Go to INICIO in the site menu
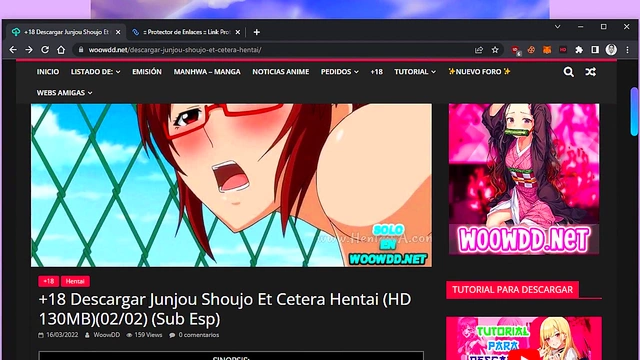The width and height of the screenshot is (640, 360). pyautogui.click(x=48, y=72)
